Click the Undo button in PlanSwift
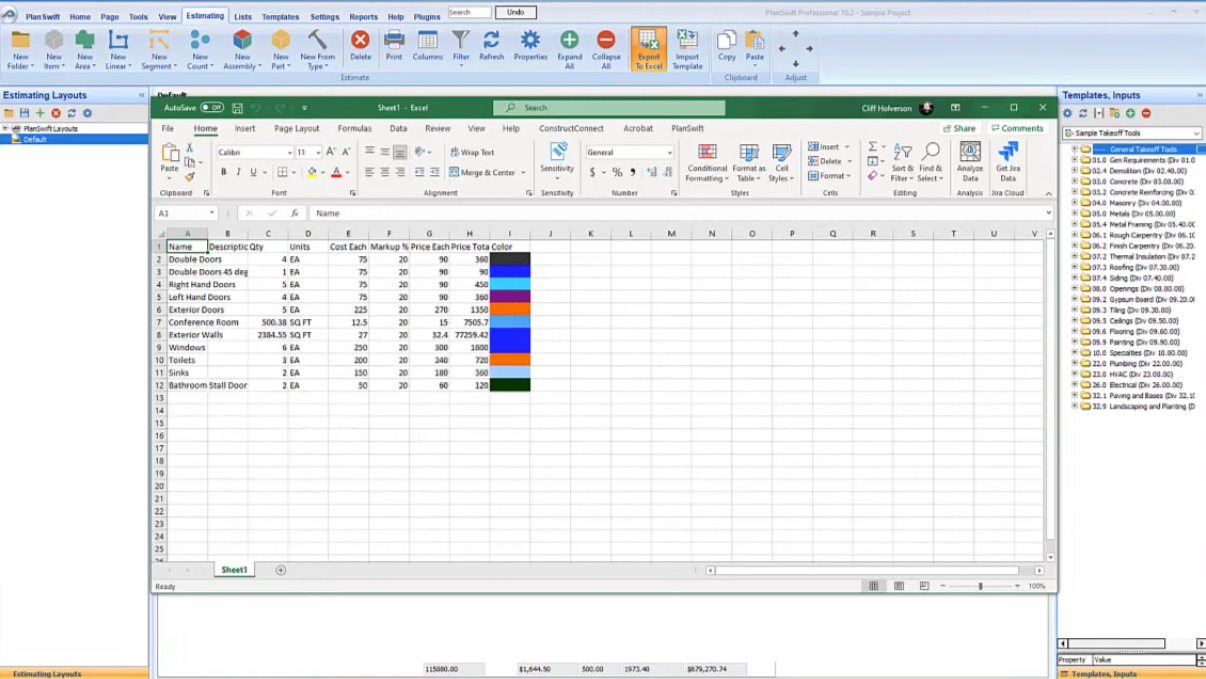The image size is (1206, 679). pos(515,12)
